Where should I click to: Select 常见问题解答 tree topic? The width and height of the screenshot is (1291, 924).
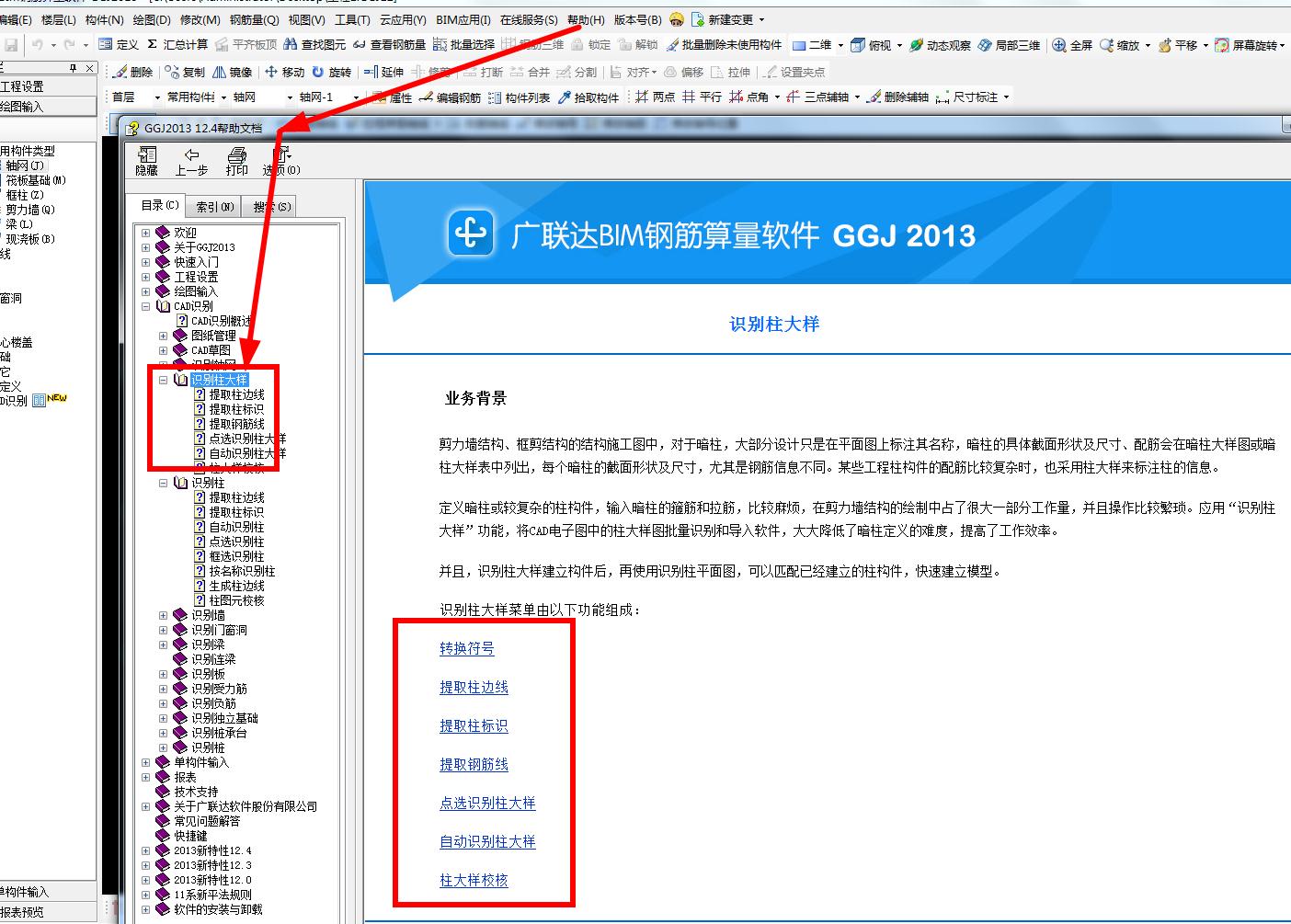(207, 821)
